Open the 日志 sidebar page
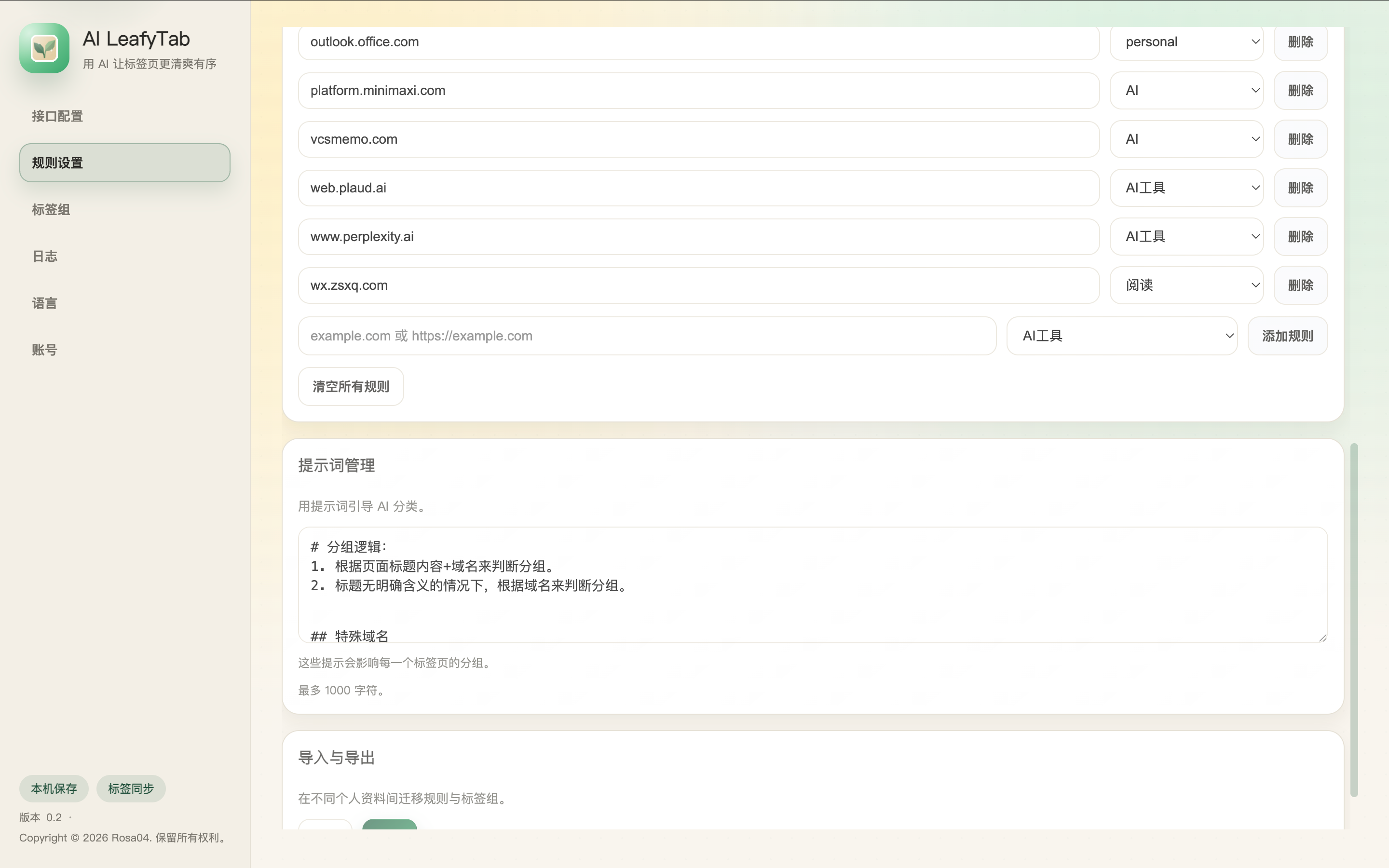Viewport: 1389px width, 868px height. [45, 256]
